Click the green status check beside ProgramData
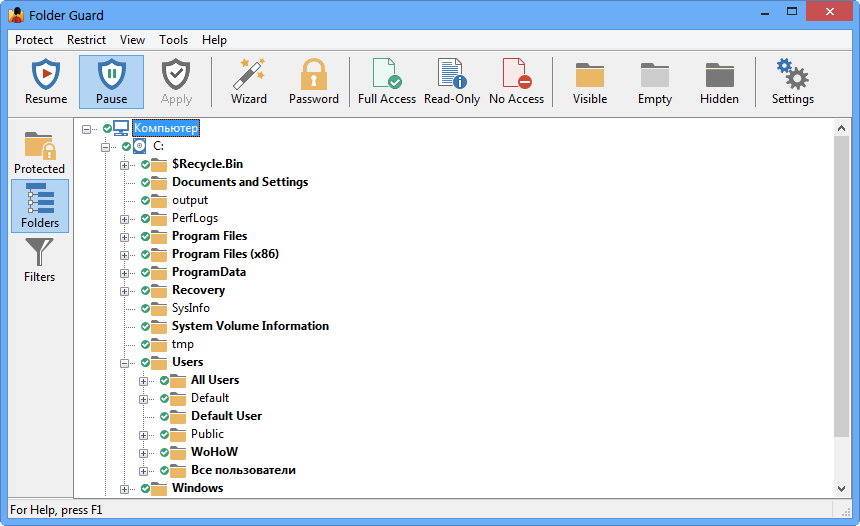Image resolution: width=860 pixels, height=526 pixels. point(145,273)
